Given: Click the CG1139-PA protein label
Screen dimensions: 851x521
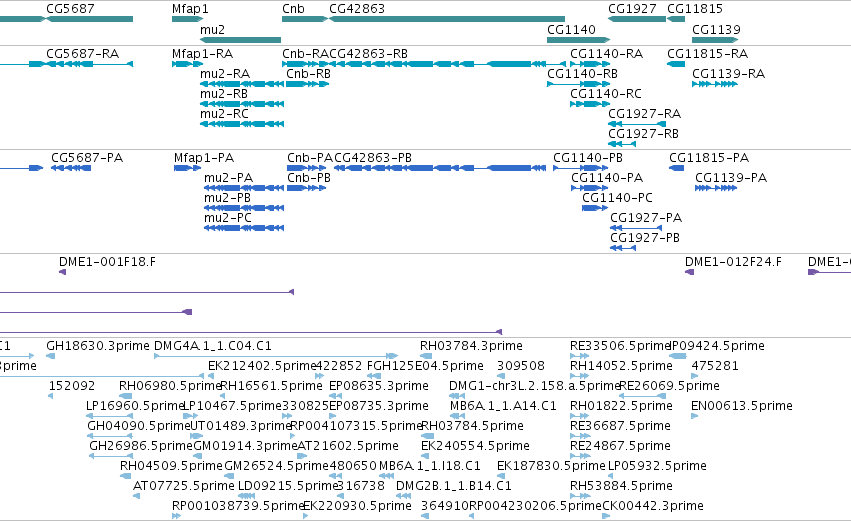Looking at the screenshot, I should [731, 178].
